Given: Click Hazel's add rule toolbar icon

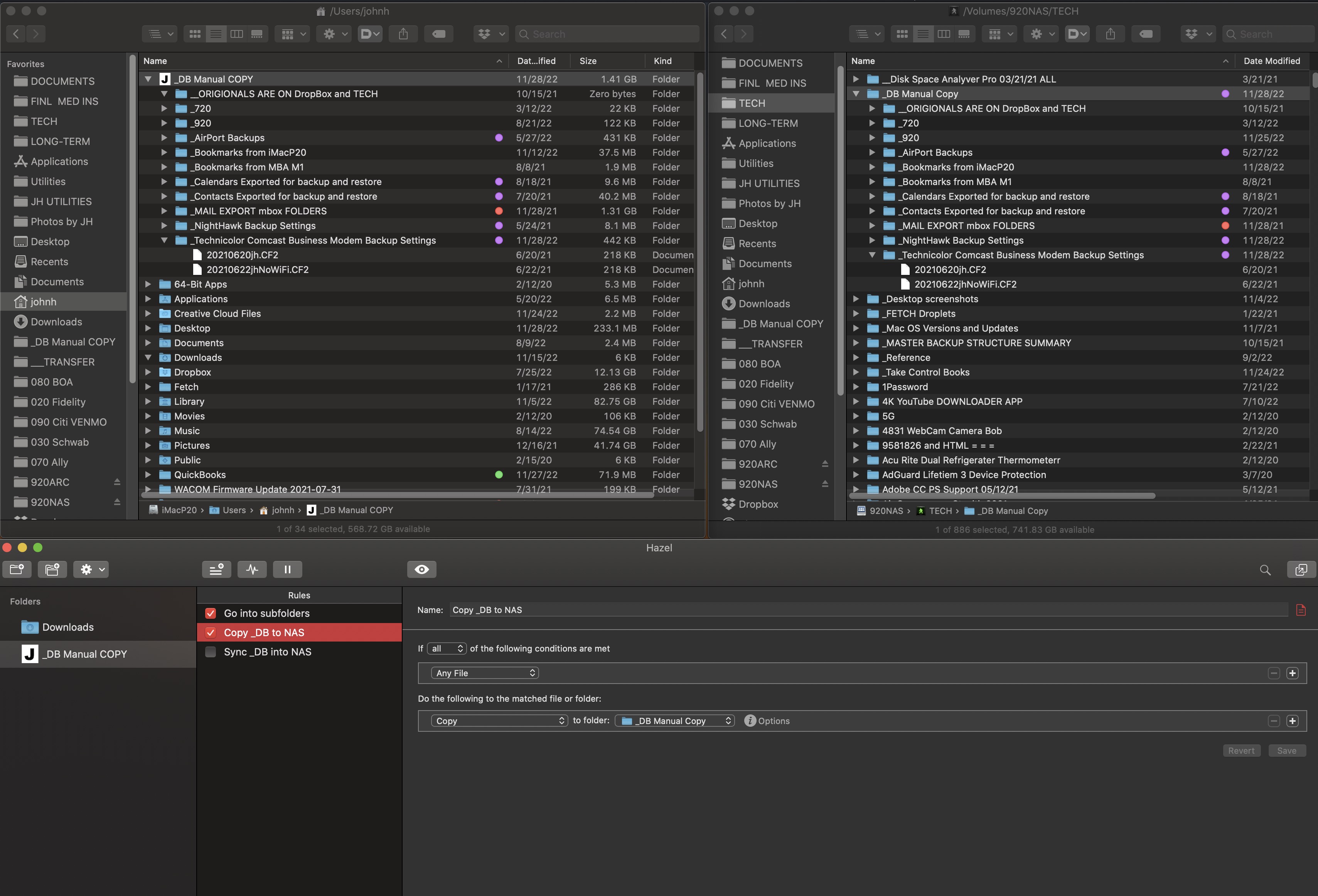Looking at the screenshot, I should [x=216, y=569].
